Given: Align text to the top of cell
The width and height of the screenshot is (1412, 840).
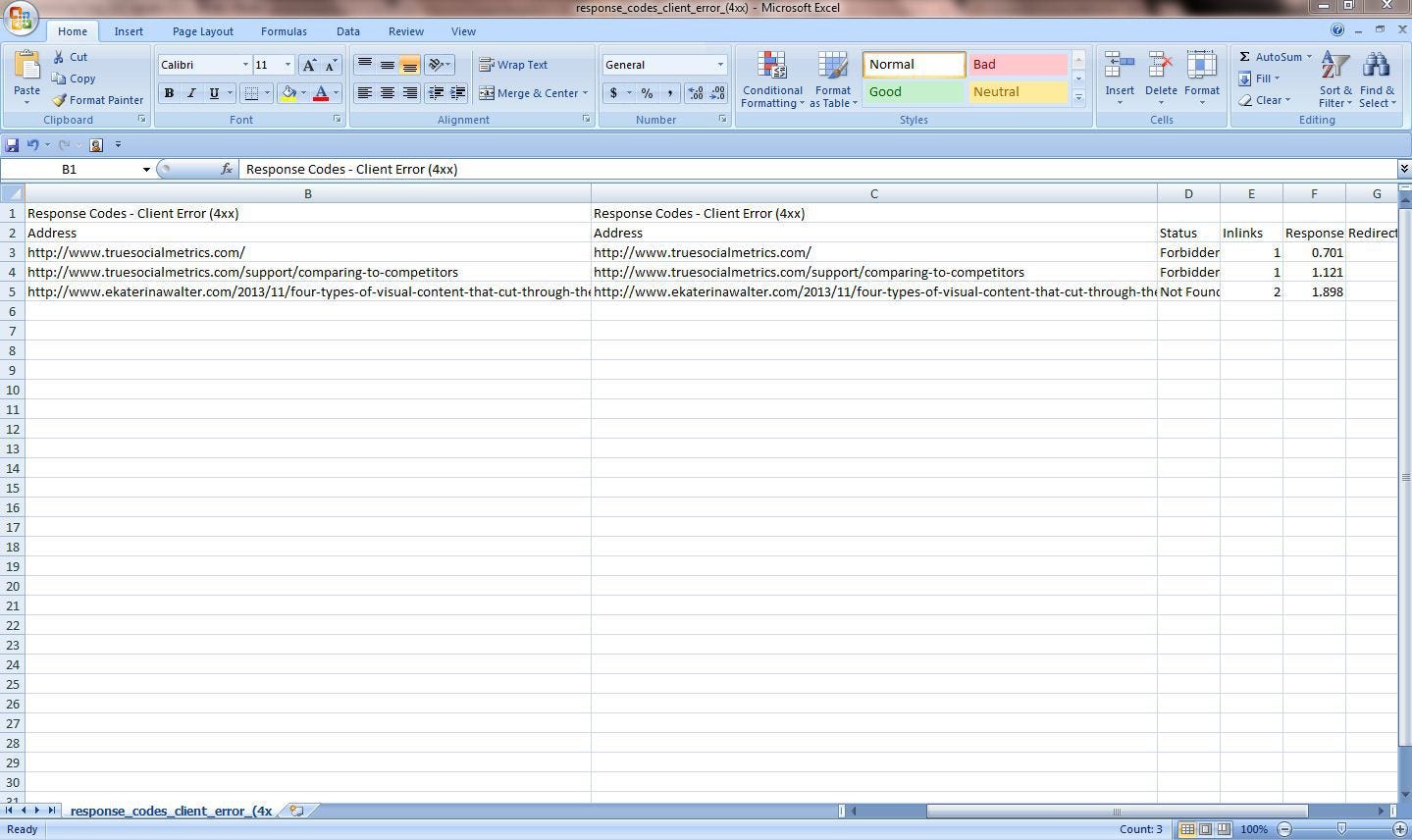Looking at the screenshot, I should coord(364,65).
